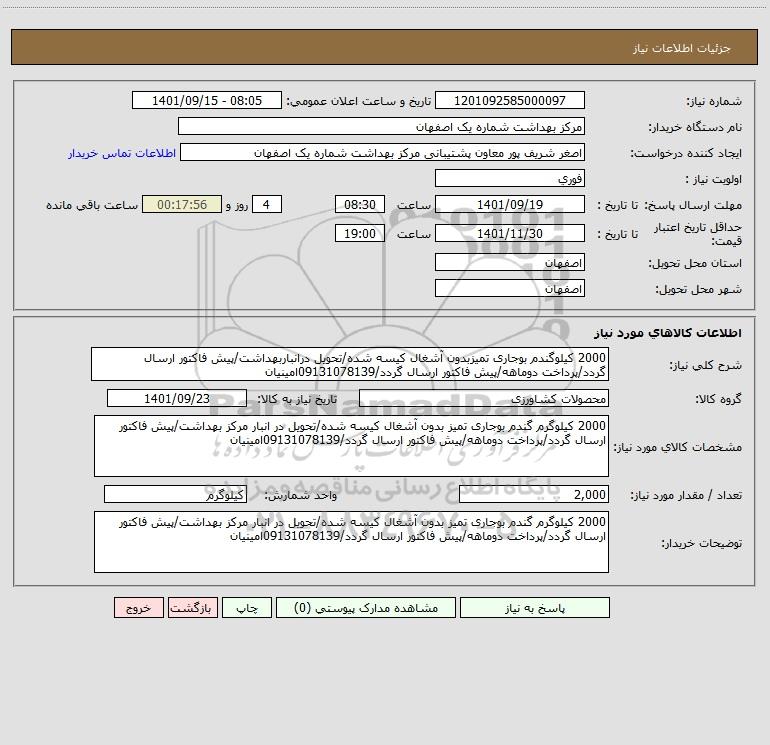Click the 'توضیحات خریدار:' label
Image resolution: width=770 pixels, height=745 pixels.
pos(701,543)
